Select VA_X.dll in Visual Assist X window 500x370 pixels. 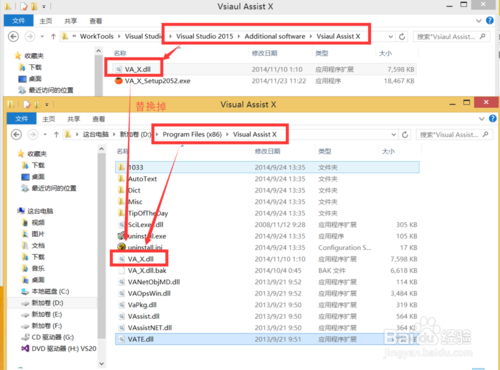tap(137, 259)
